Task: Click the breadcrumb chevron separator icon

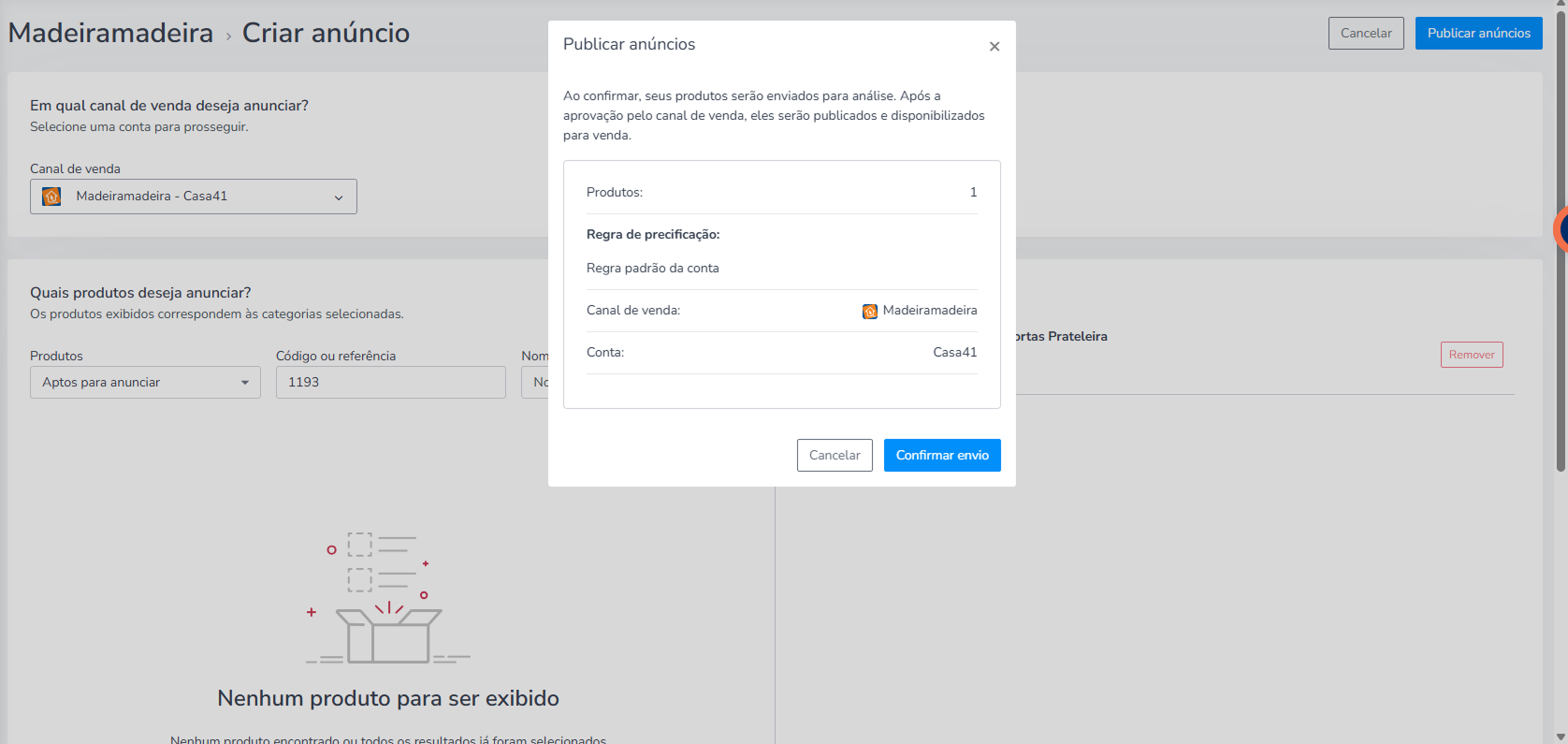Action: click(x=228, y=36)
